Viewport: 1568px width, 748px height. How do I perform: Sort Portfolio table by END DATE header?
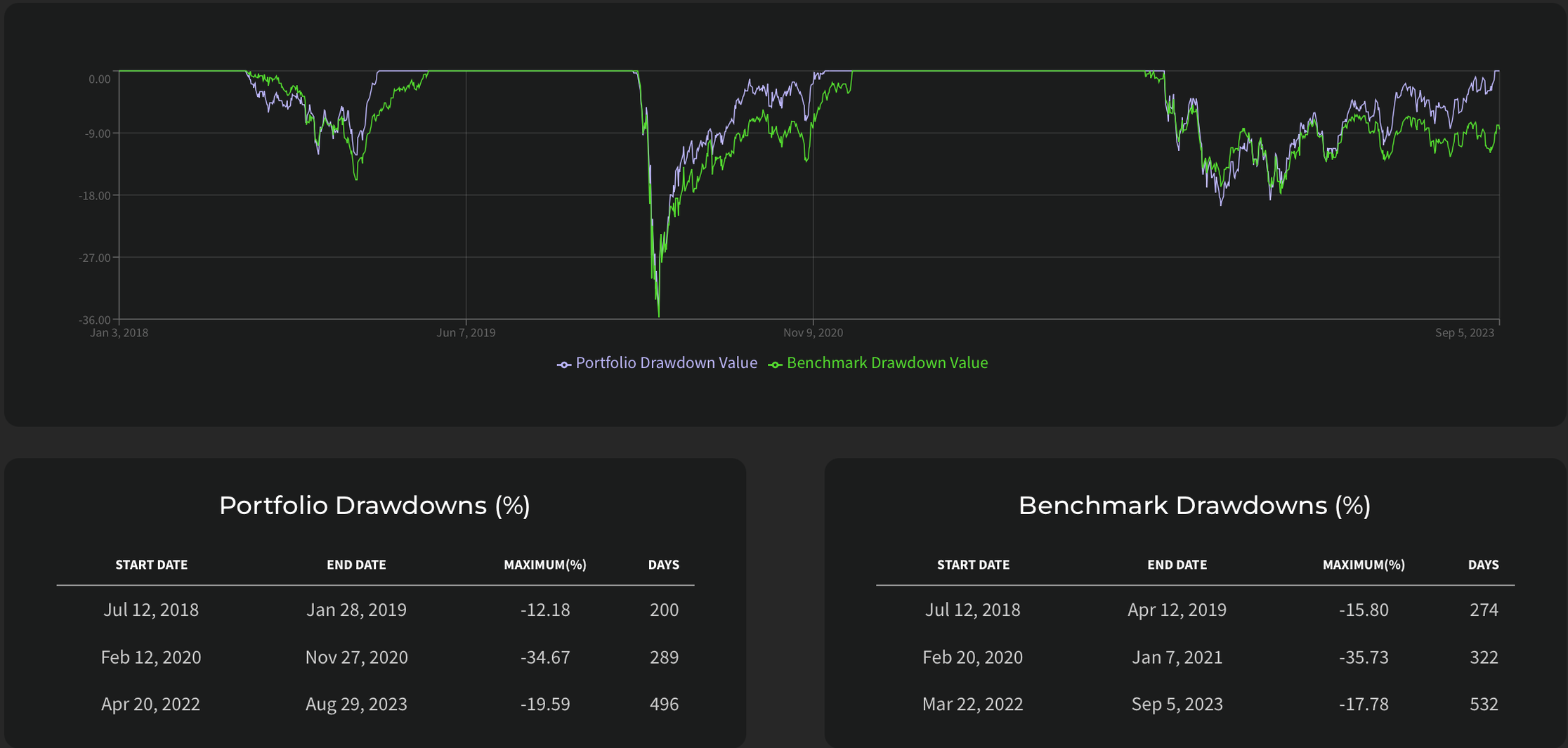(356, 565)
